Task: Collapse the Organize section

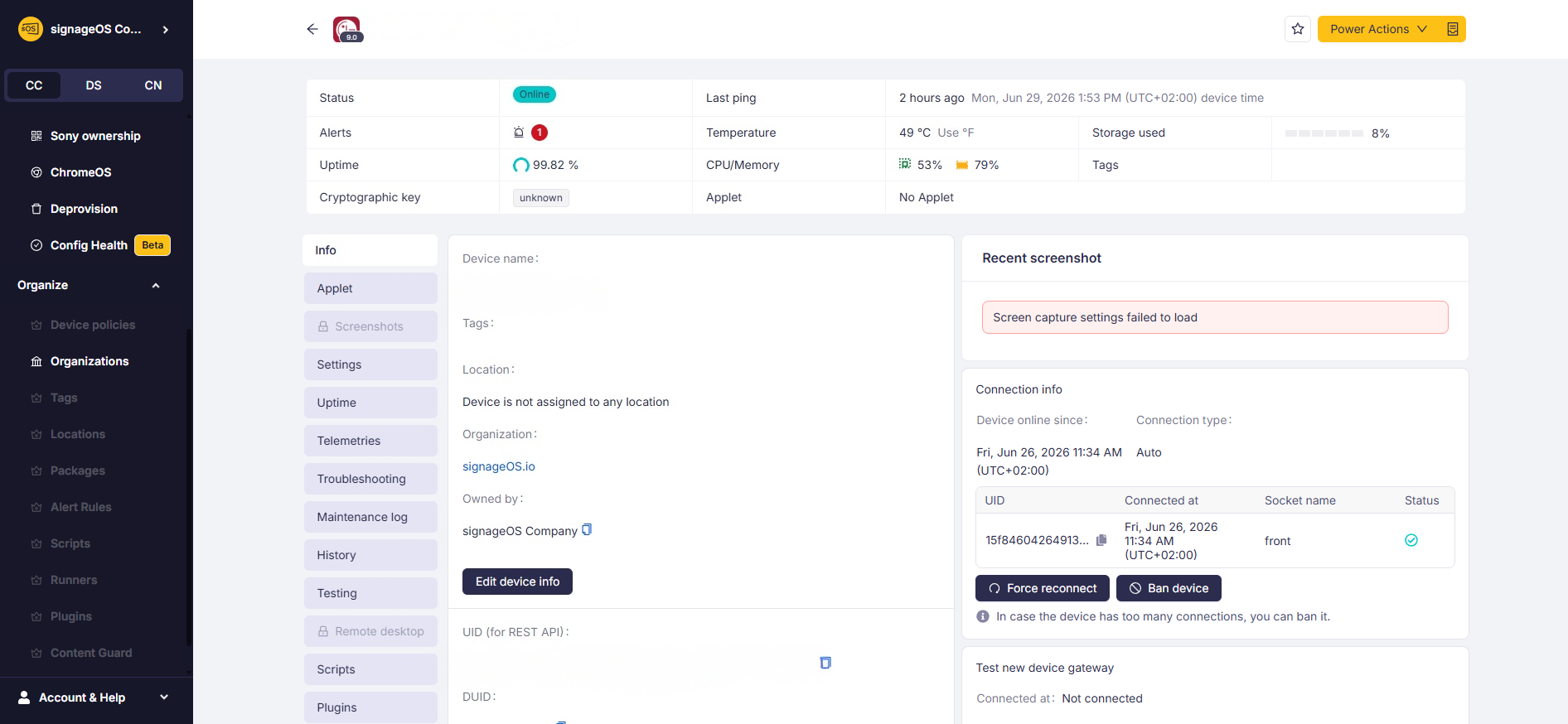Action: click(x=156, y=285)
